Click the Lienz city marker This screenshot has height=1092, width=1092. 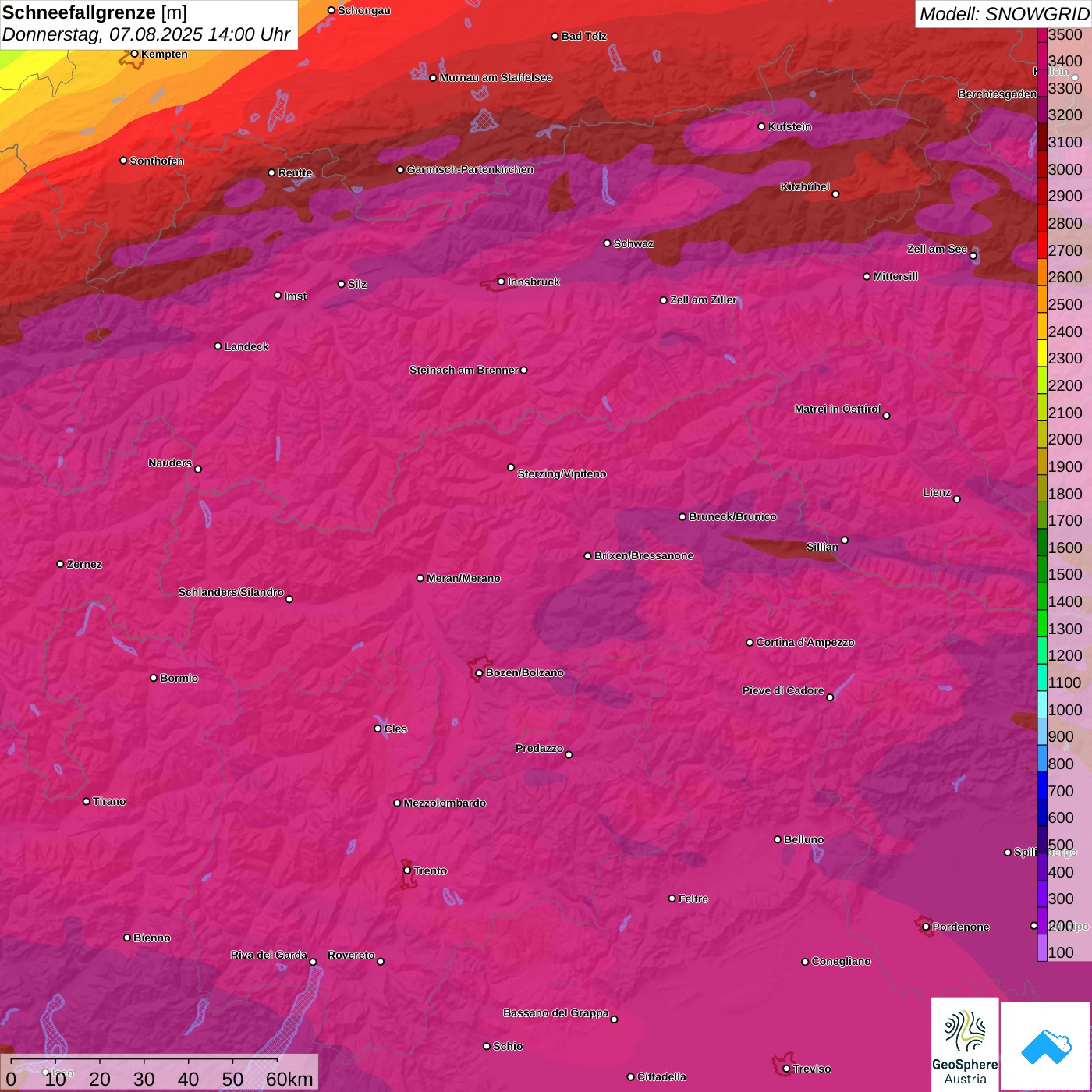tap(957, 499)
